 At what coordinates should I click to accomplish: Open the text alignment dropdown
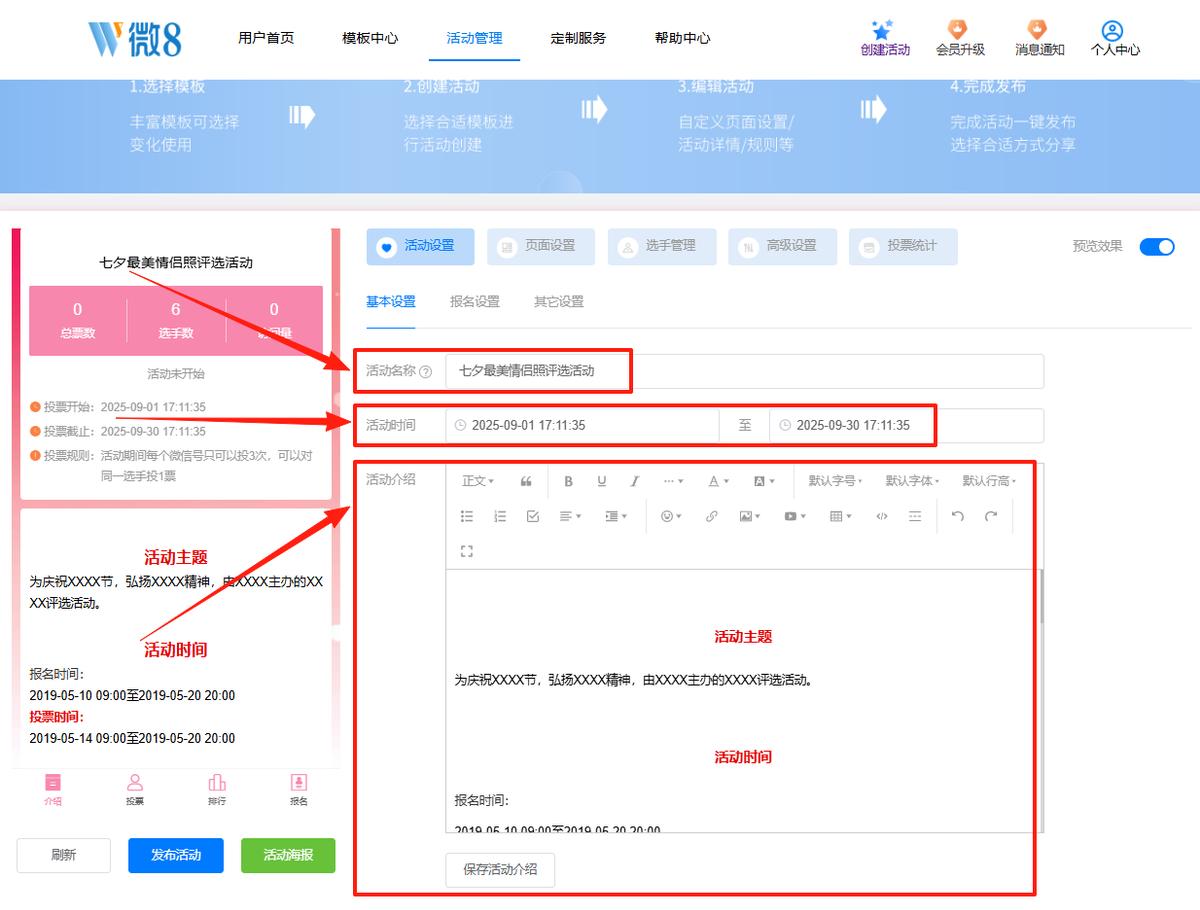pyautogui.click(x=571, y=516)
